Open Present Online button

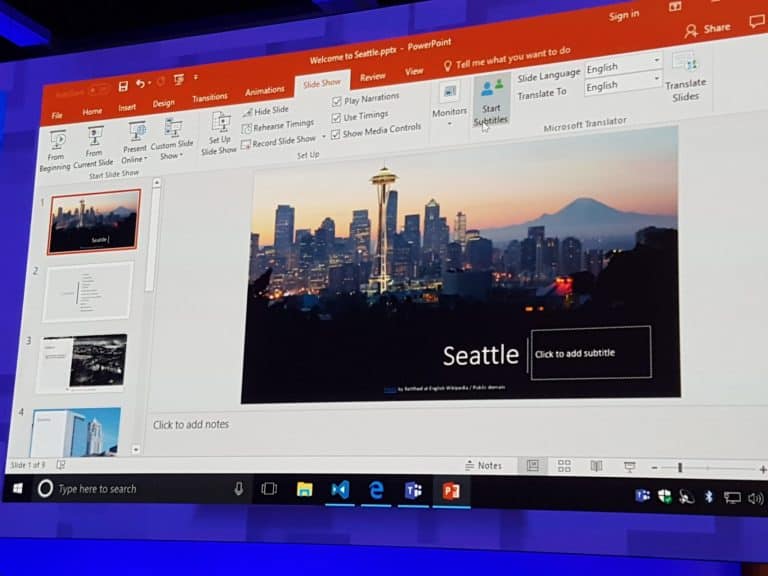coord(136,142)
